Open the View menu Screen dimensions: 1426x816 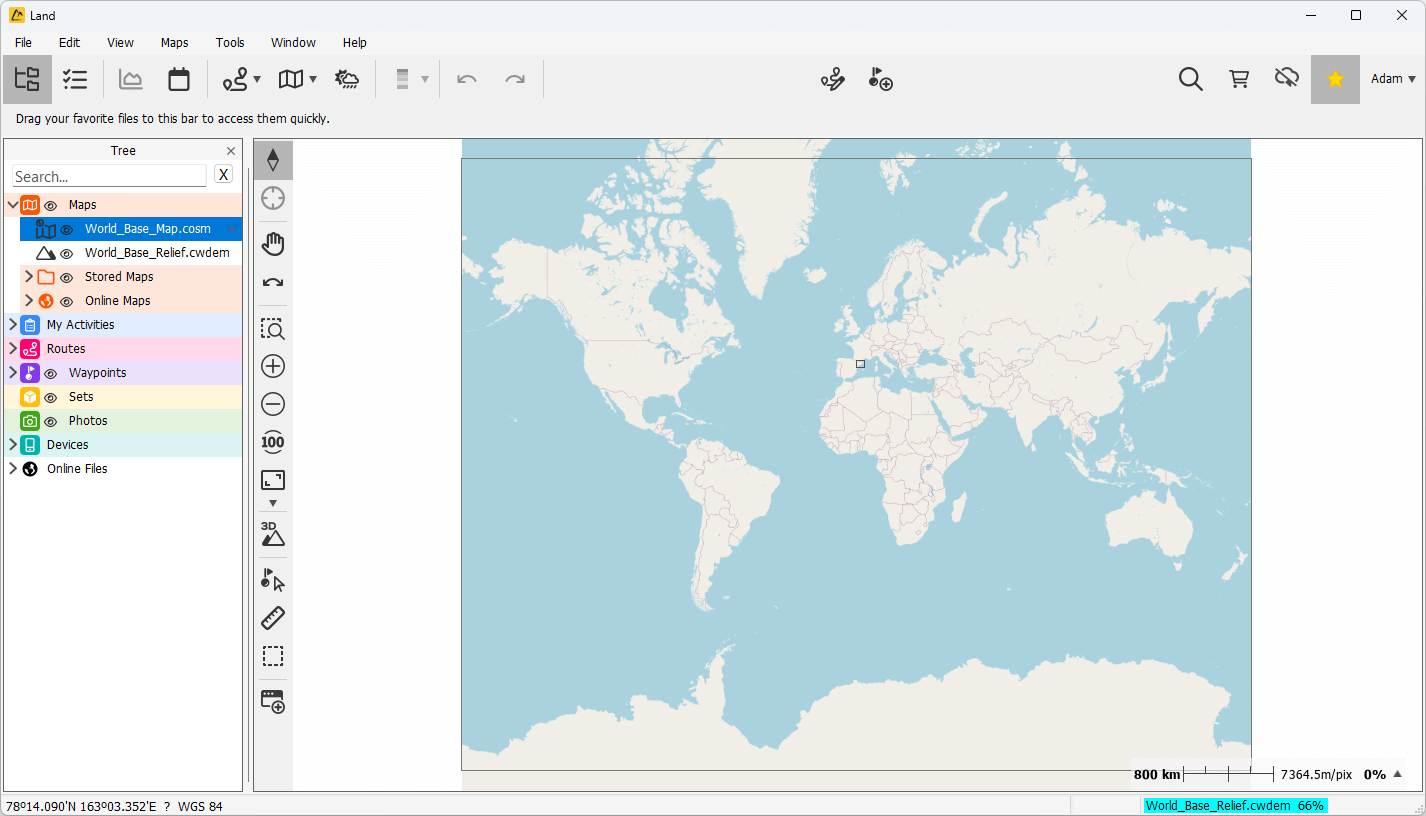coord(119,42)
